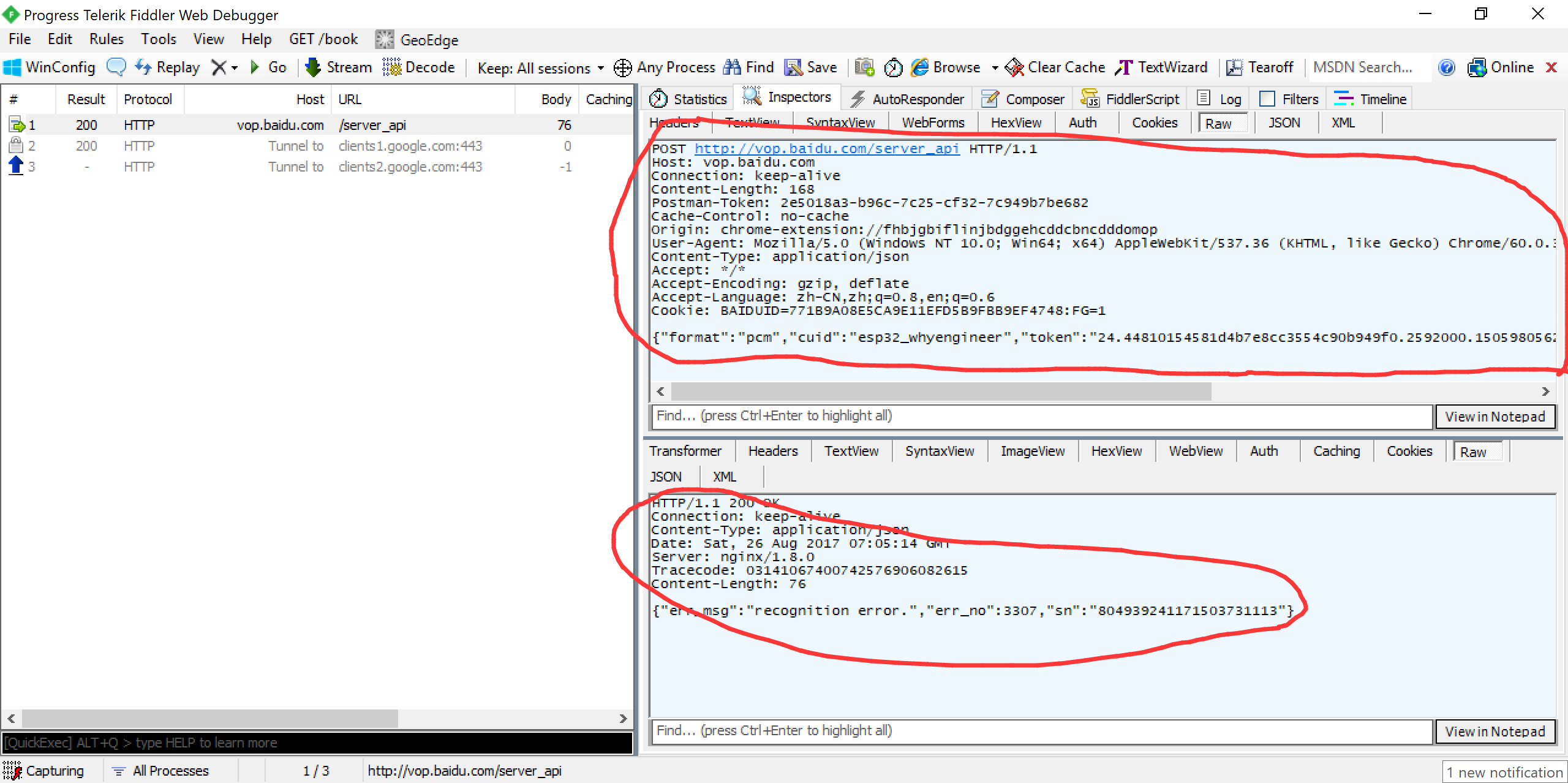The image size is (1568, 783).
Task: Click the WinConfig toolbar icon
Action: tap(12, 67)
